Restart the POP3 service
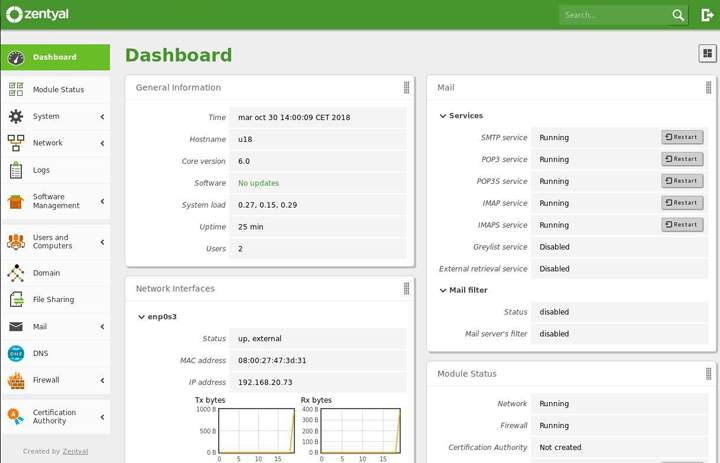Viewport: 720px width, 463px height. 682,159
